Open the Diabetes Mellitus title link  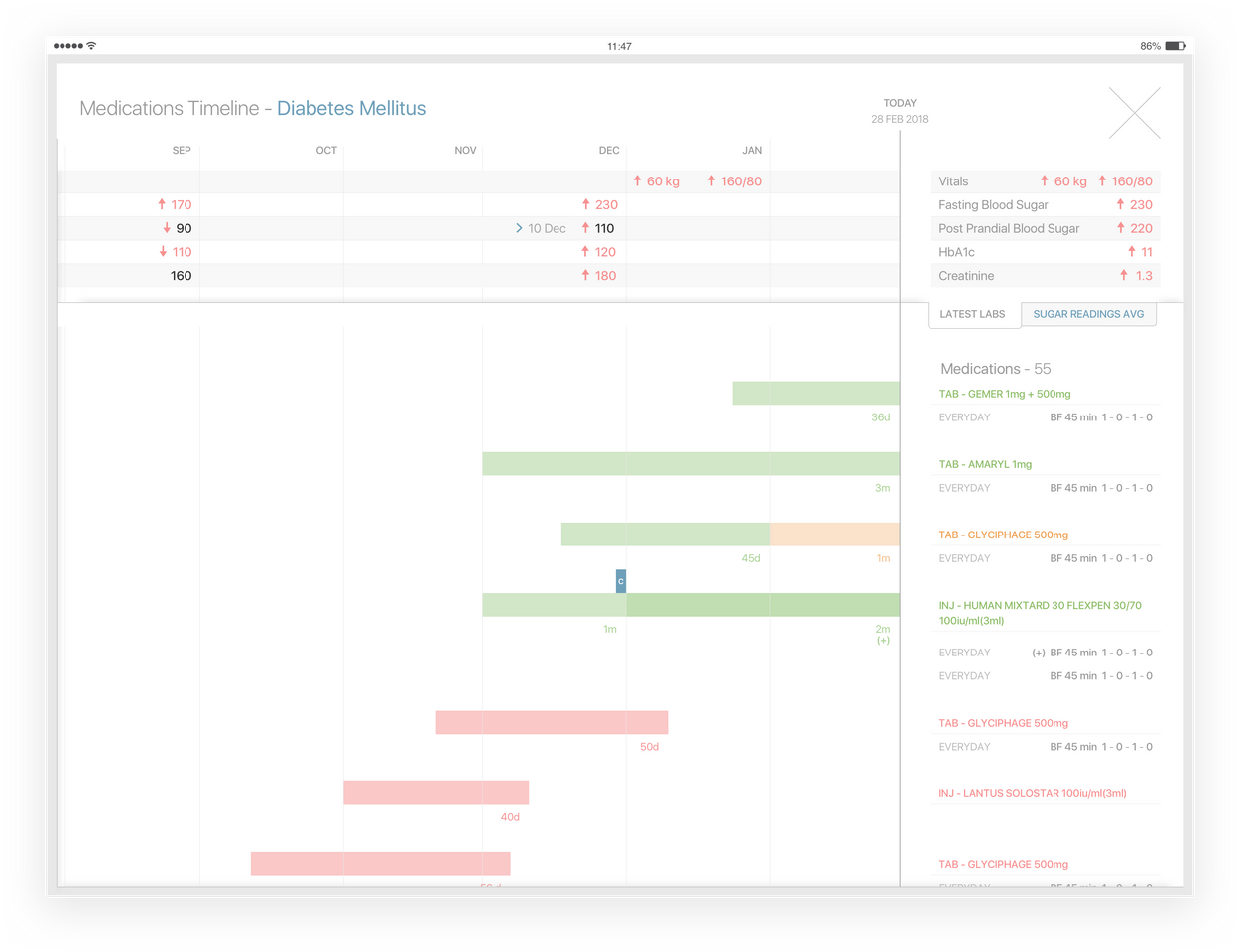[x=351, y=109]
